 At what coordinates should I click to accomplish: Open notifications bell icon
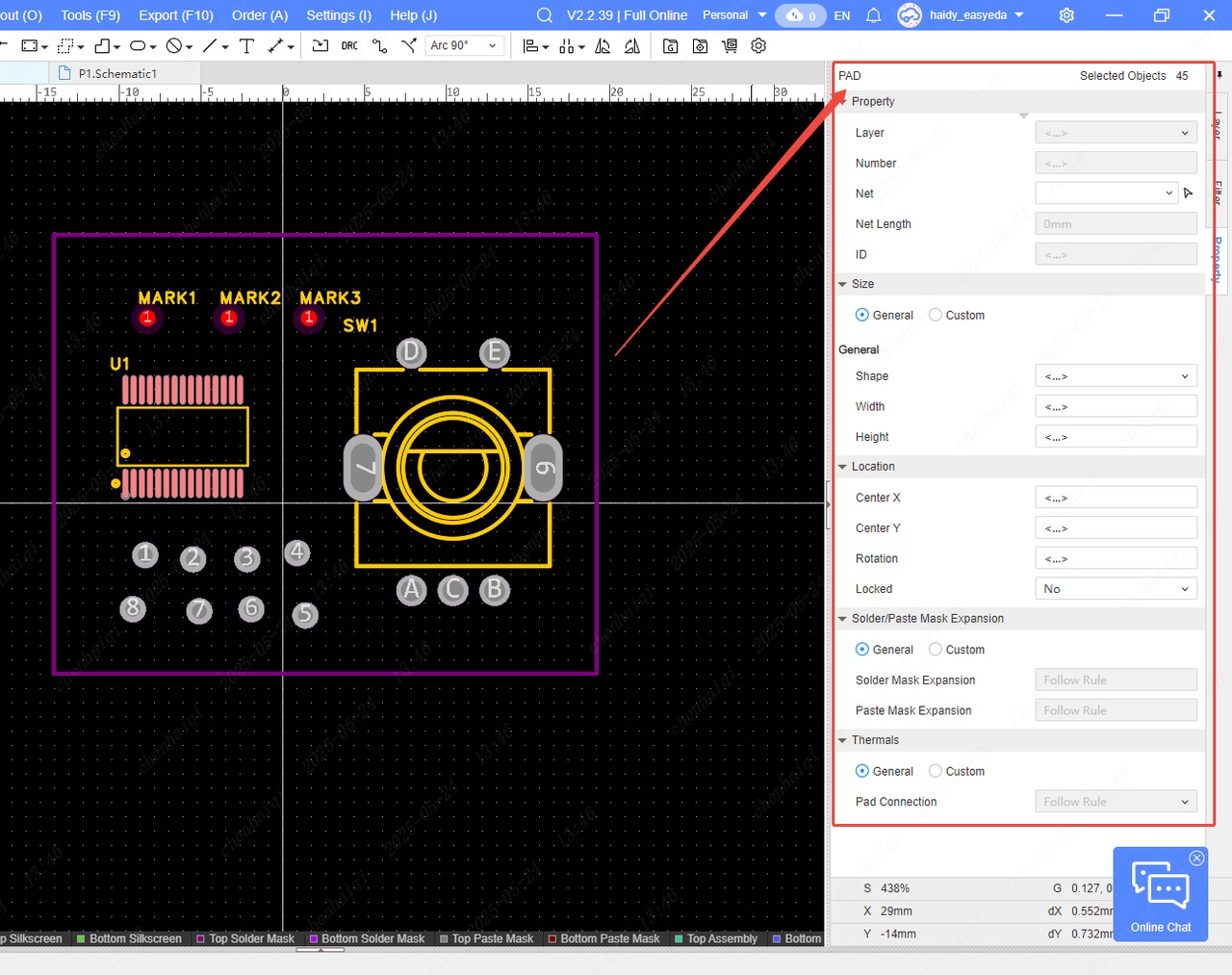click(x=873, y=15)
